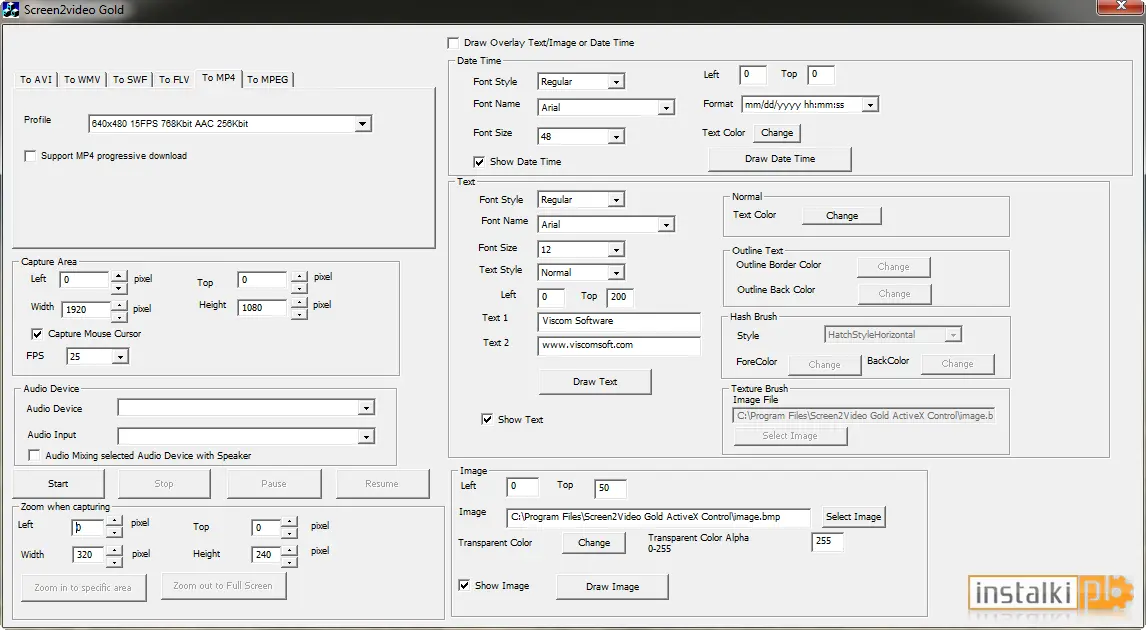This screenshot has height=630, width=1146.
Task: Decrease Zoom Height value with down arrow
Action: point(289,562)
